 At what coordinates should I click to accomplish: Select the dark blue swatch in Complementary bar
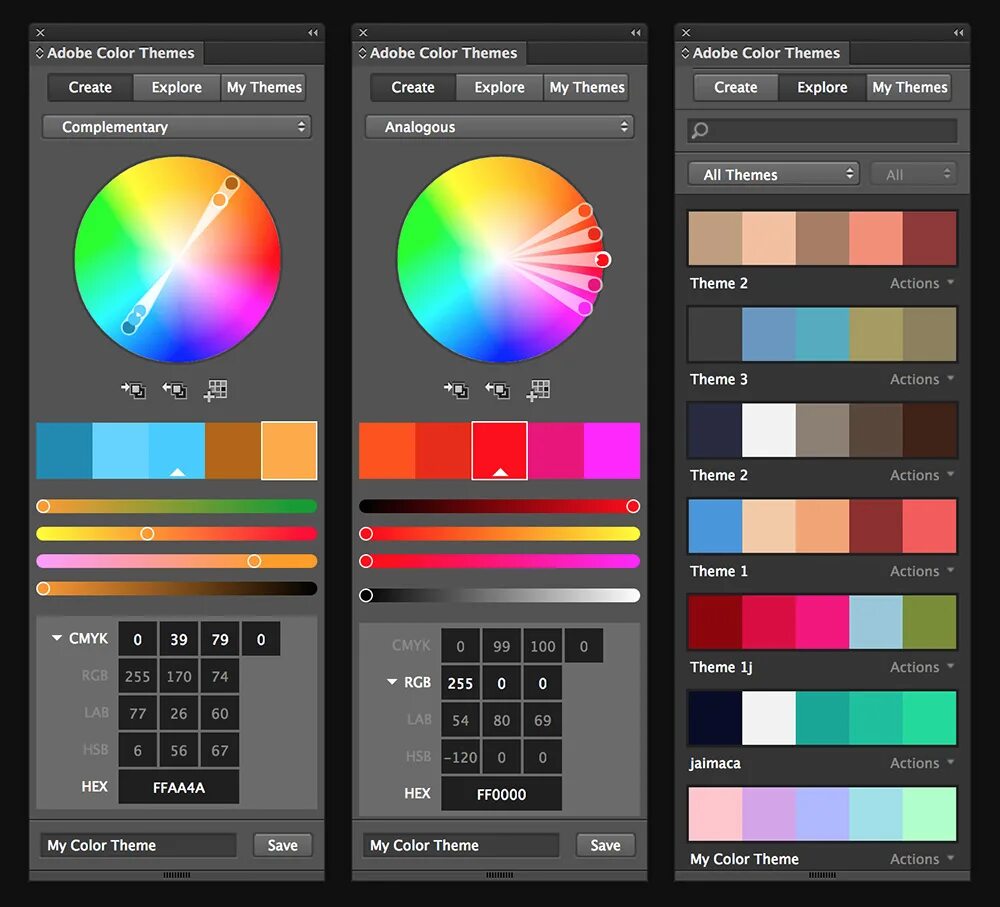tap(64, 450)
